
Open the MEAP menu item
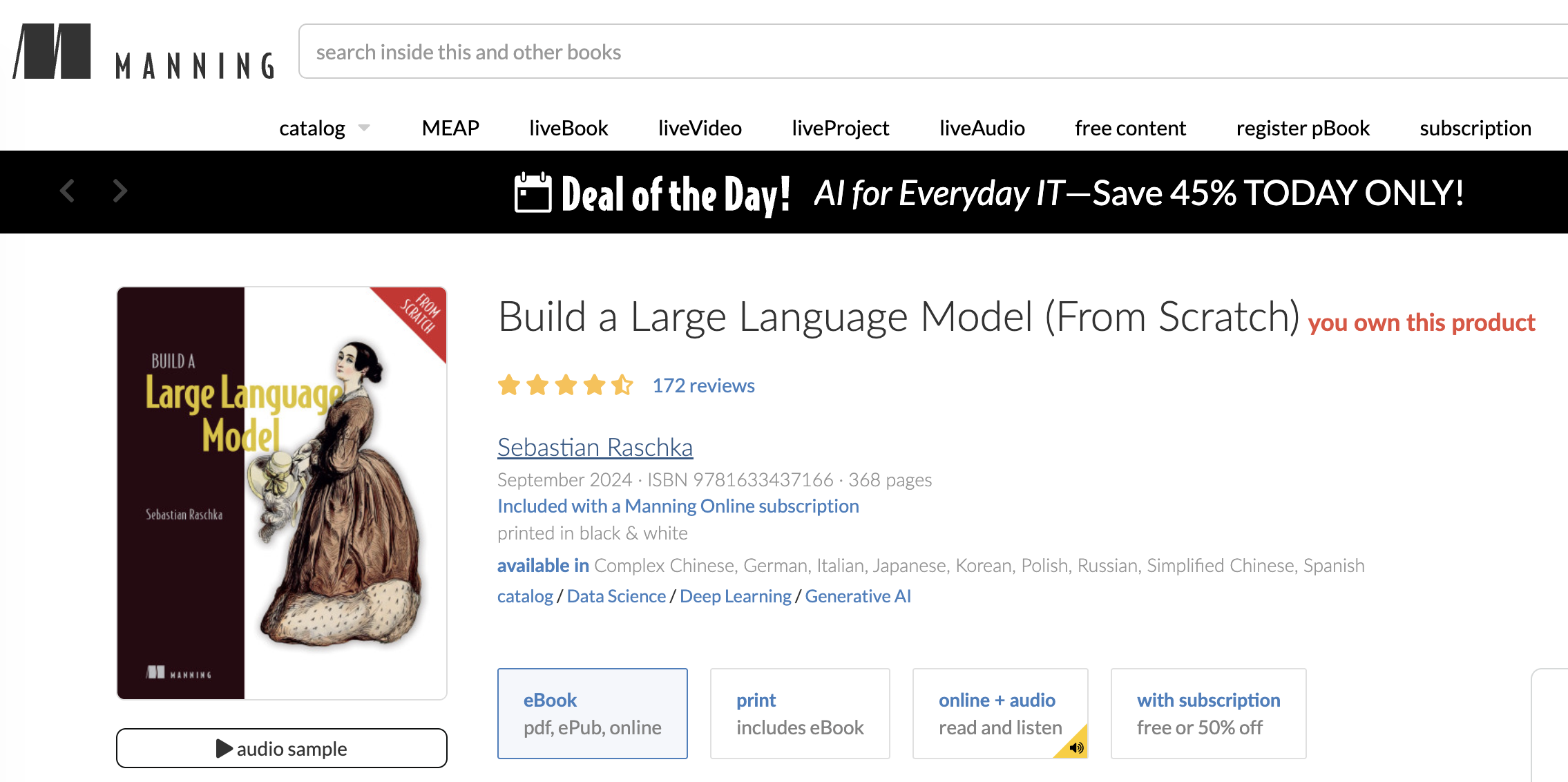pyautogui.click(x=450, y=128)
